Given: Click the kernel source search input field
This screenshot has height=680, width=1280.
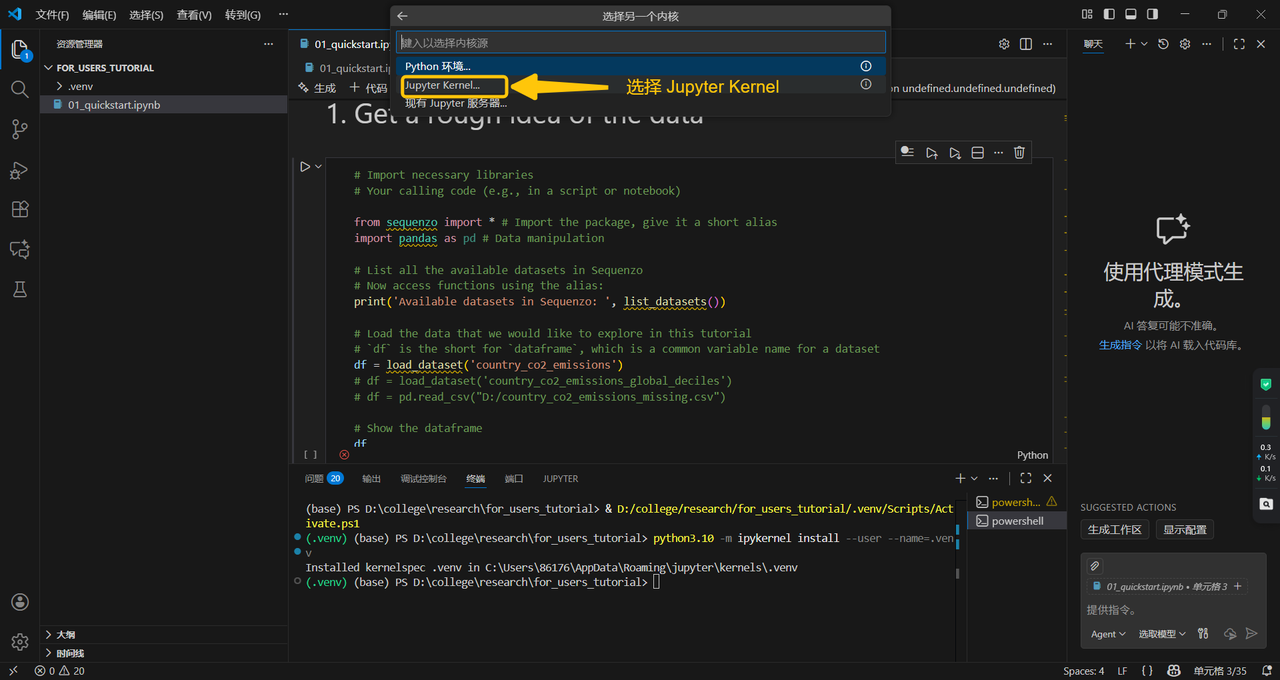Looking at the screenshot, I should (640, 43).
